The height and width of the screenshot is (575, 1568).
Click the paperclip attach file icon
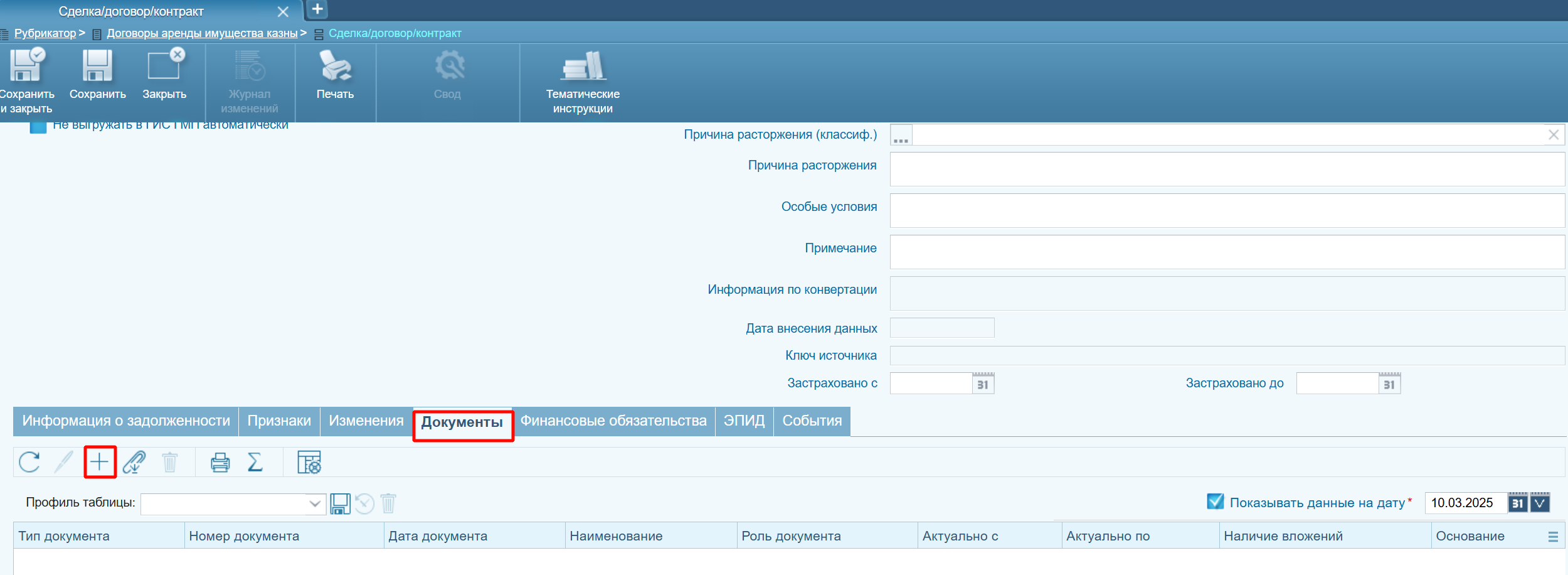click(x=134, y=462)
